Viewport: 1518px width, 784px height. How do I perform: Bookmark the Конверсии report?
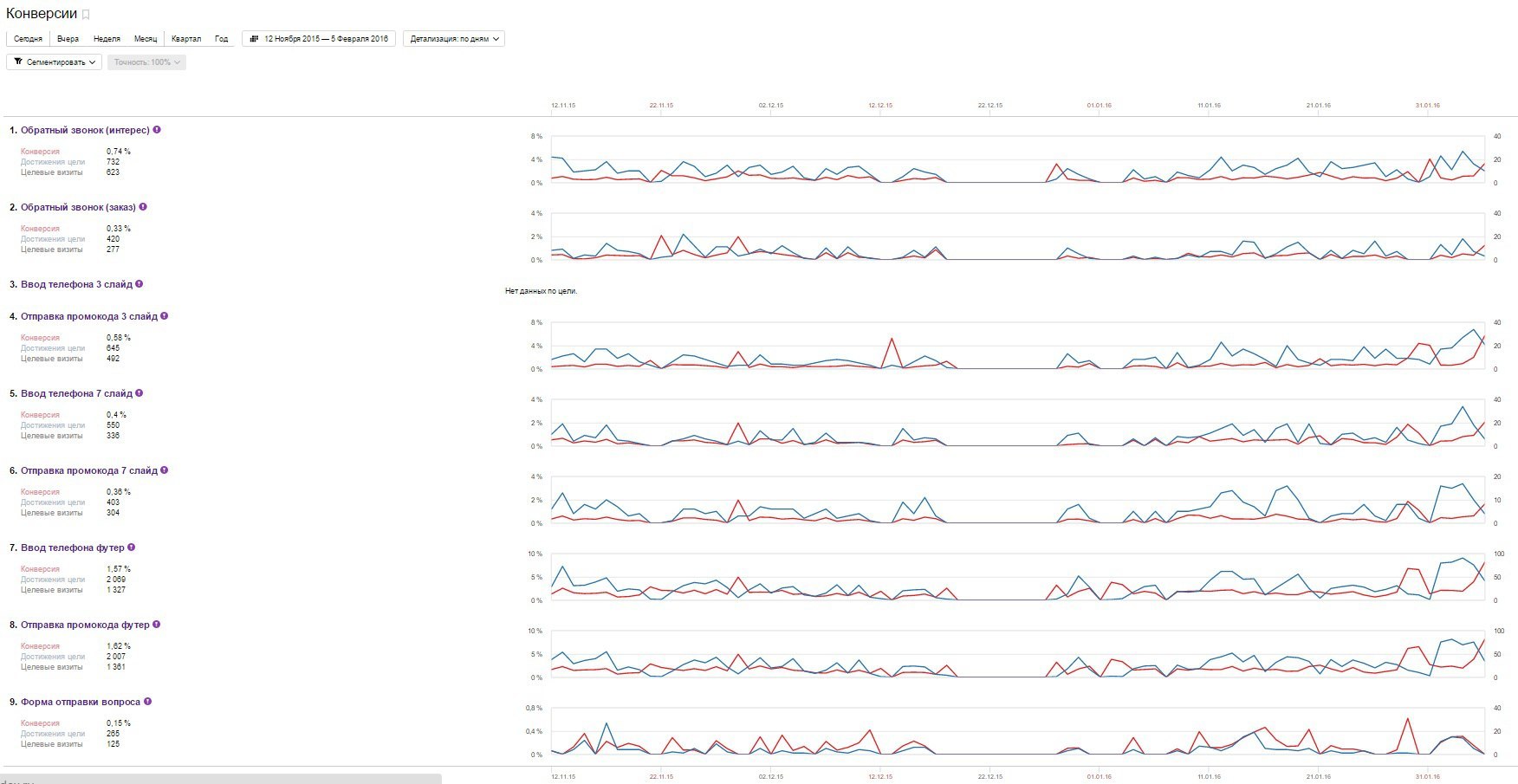(x=86, y=15)
